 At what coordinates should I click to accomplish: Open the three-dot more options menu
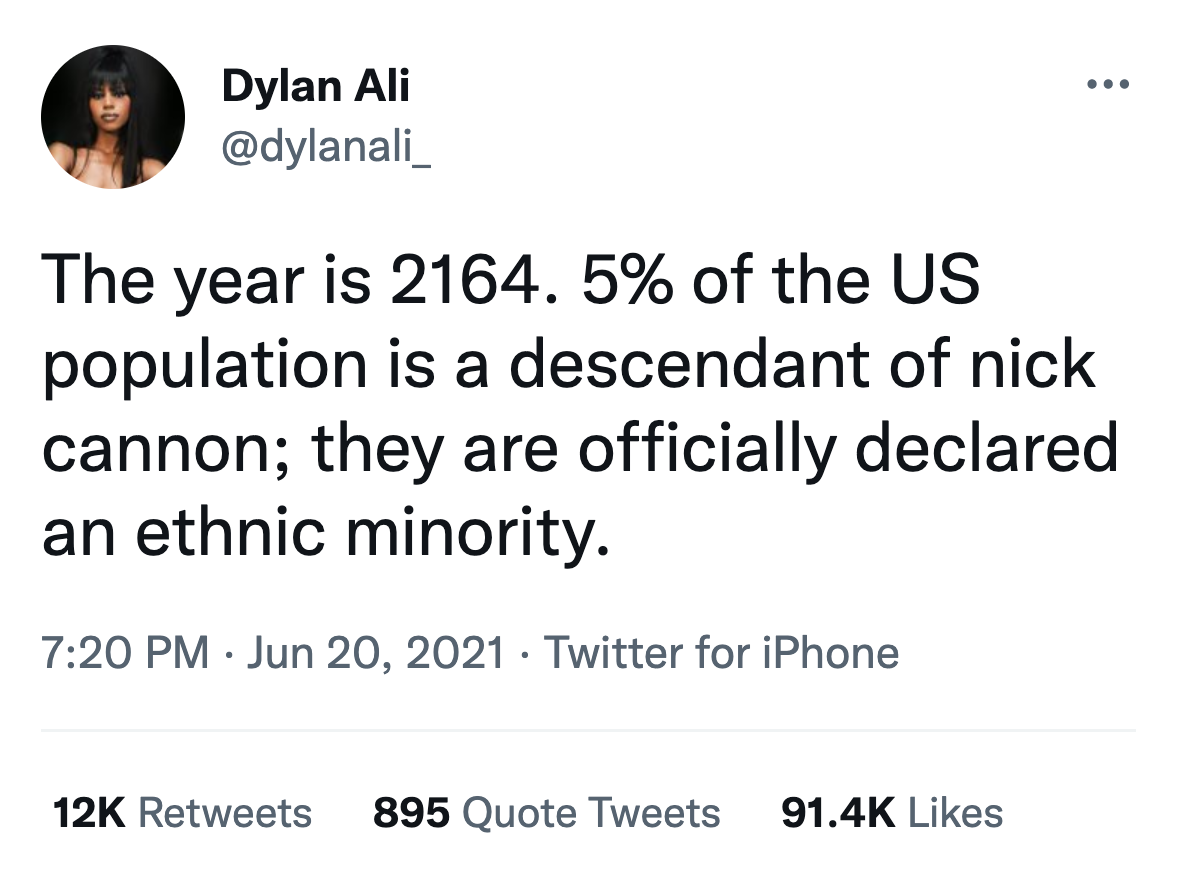pyautogui.click(x=1109, y=85)
